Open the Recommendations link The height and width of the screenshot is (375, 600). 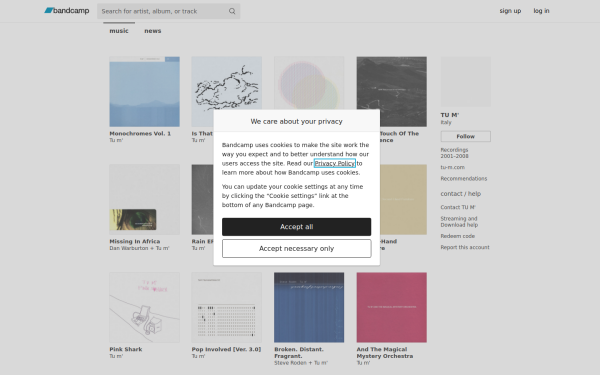point(463,179)
